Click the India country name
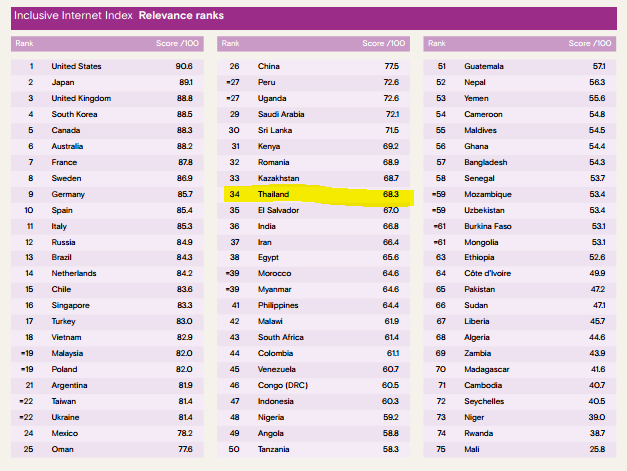 click(x=267, y=226)
